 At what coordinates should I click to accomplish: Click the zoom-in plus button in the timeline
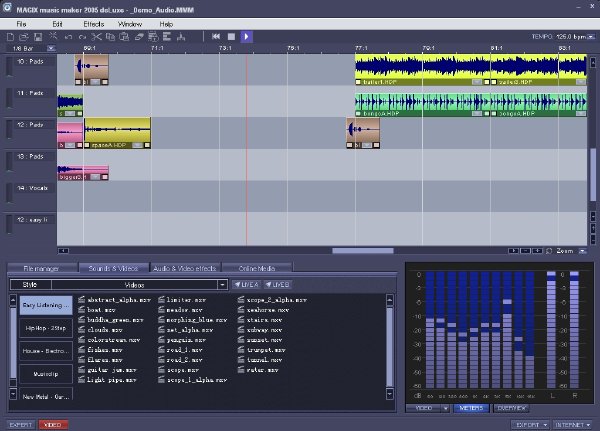(537, 251)
